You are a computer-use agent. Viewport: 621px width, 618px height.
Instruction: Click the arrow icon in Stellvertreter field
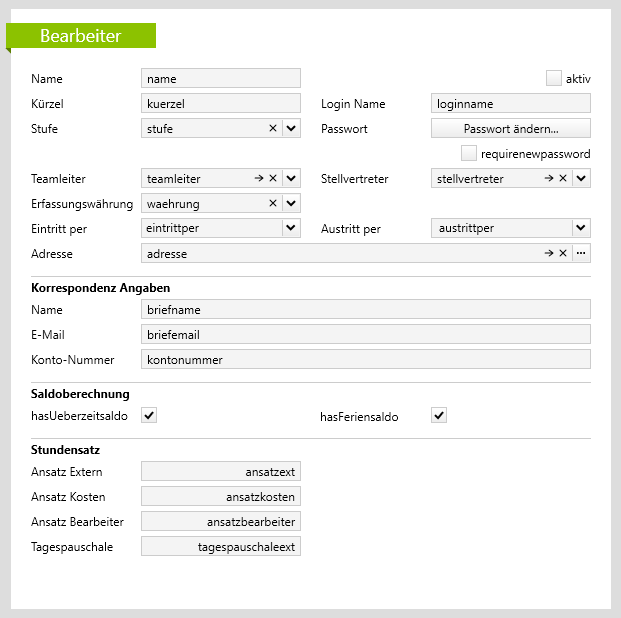(549, 178)
